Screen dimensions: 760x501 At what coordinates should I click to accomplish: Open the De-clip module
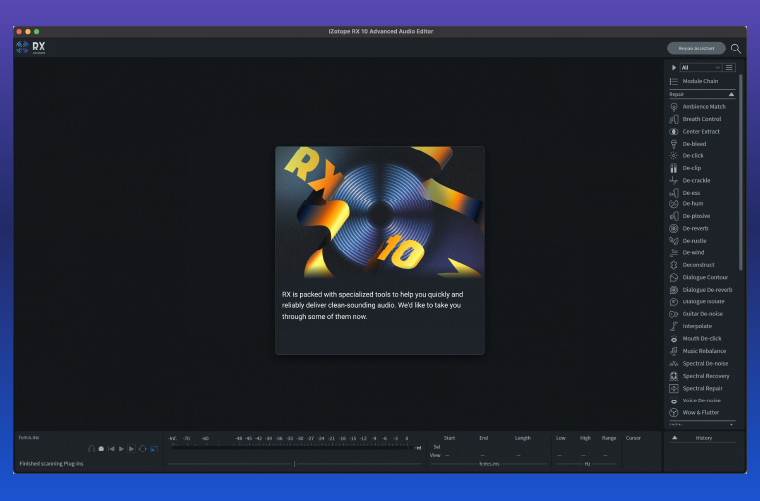click(x=685, y=168)
